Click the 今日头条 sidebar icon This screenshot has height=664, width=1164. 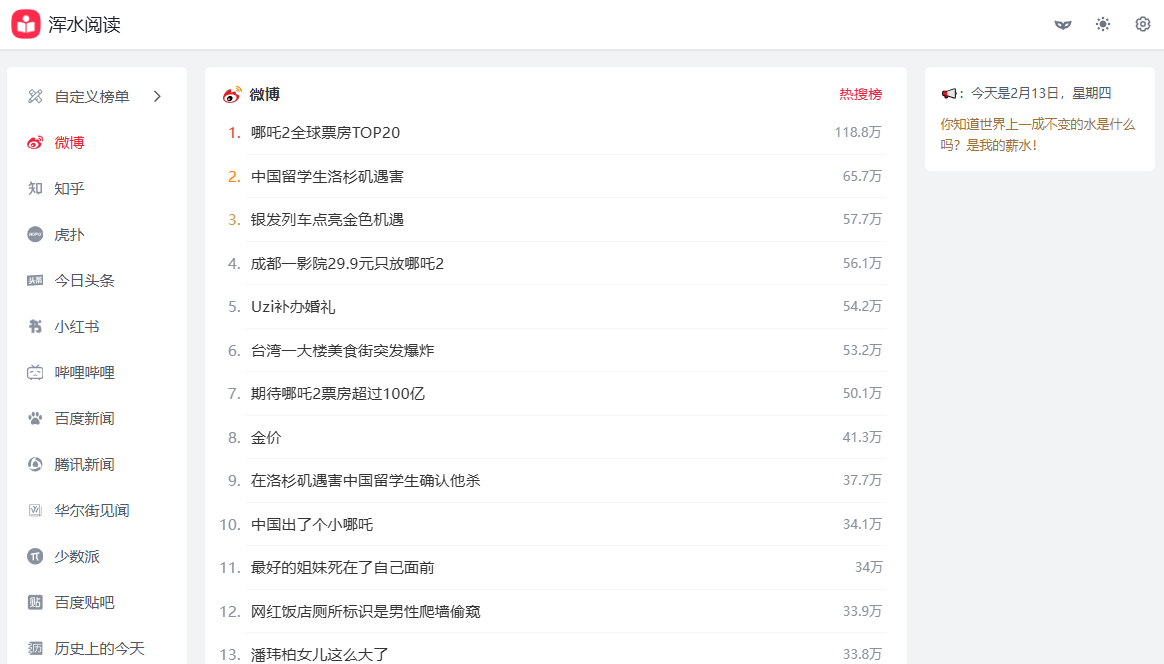click(x=35, y=281)
